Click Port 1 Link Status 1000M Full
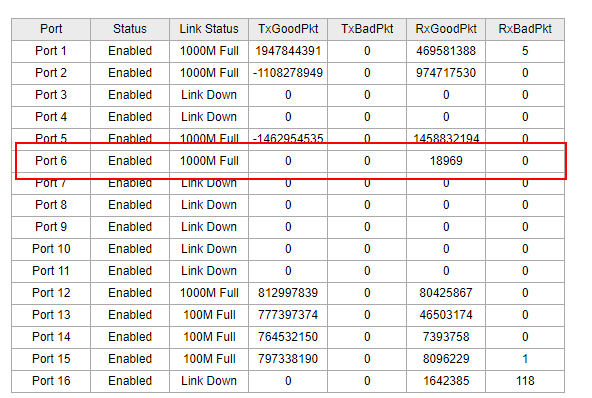 pyautogui.click(x=209, y=51)
